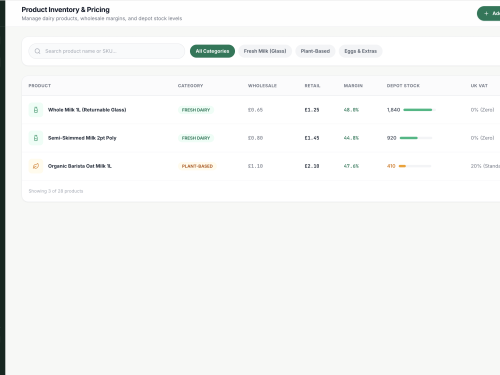Focus the product name or SKU search field
The image size is (500, 375).
[107, 51]
